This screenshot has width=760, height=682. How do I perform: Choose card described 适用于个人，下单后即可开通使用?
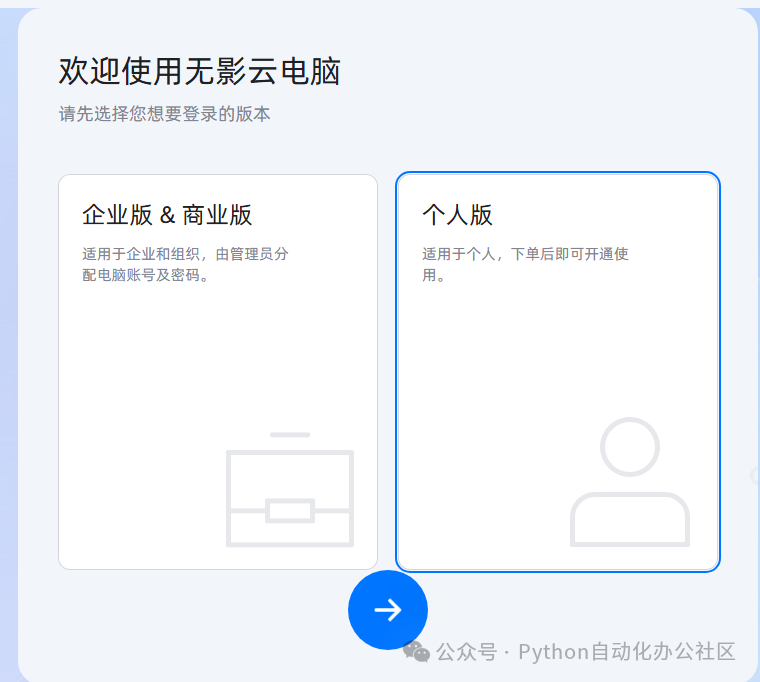click(x=558, y=372)
